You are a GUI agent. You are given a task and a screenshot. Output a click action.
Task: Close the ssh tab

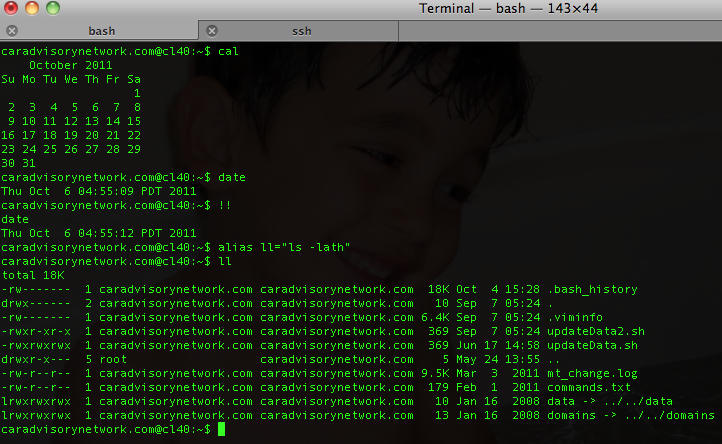[x=211, y=31]
